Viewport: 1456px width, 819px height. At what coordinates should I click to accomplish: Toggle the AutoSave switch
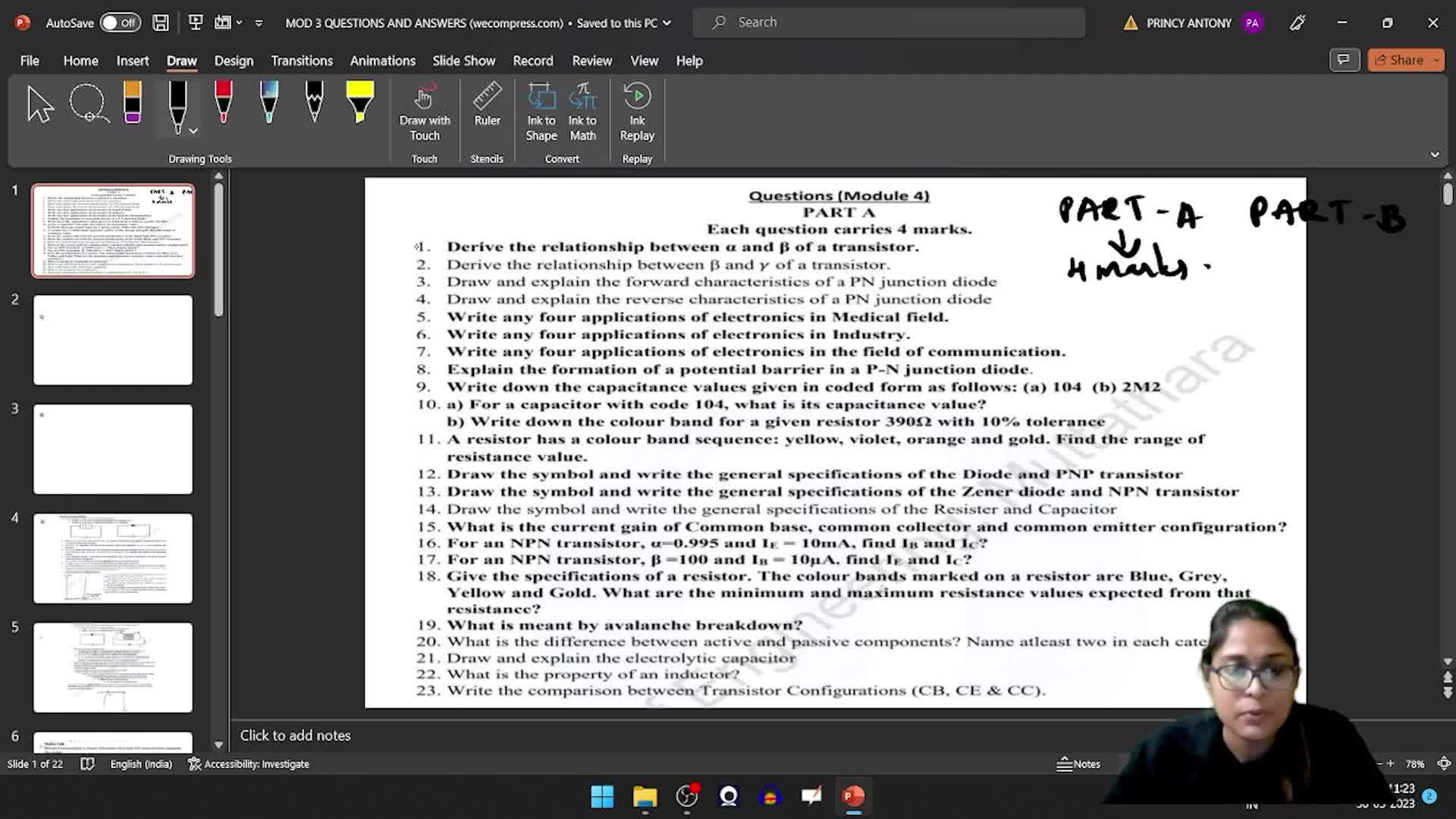[x=120, y=23]
